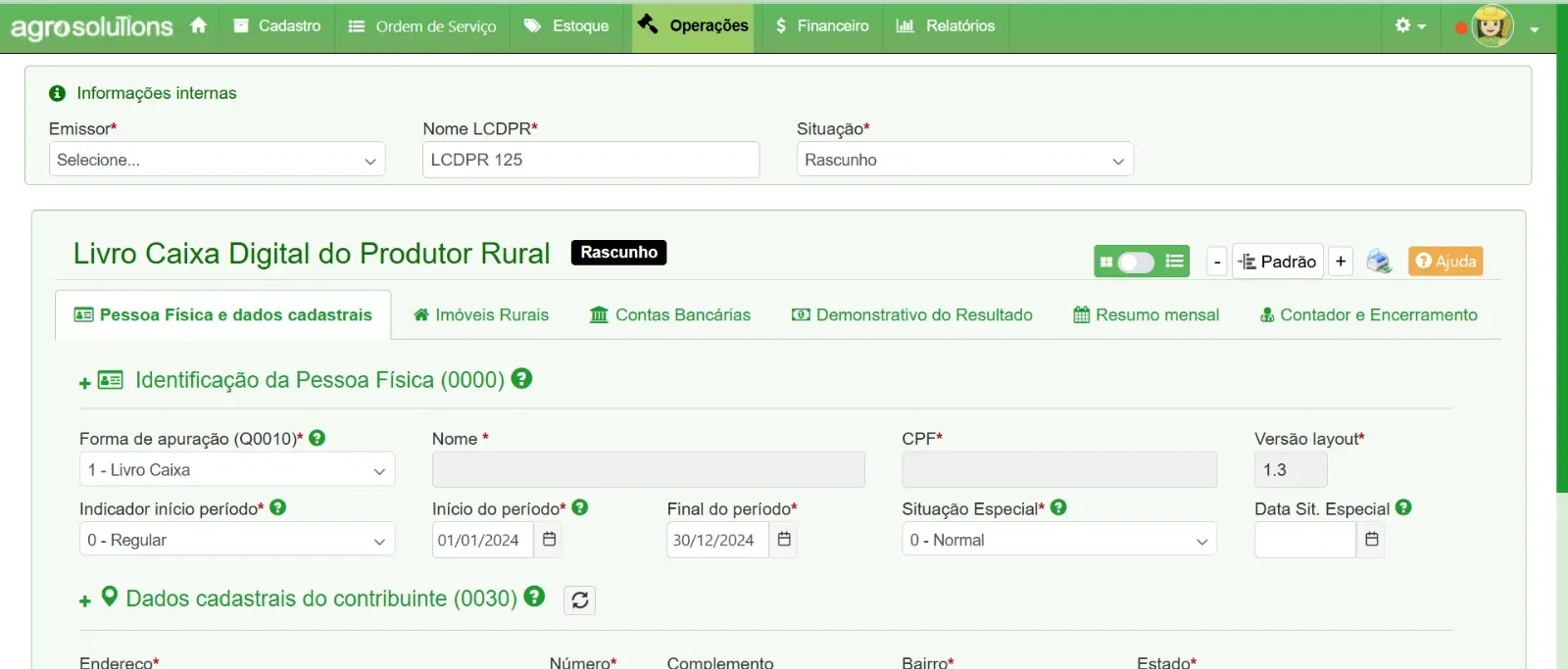
Task: Switch to Demonstrativo do Resultado tab
Action: [912, 315]
